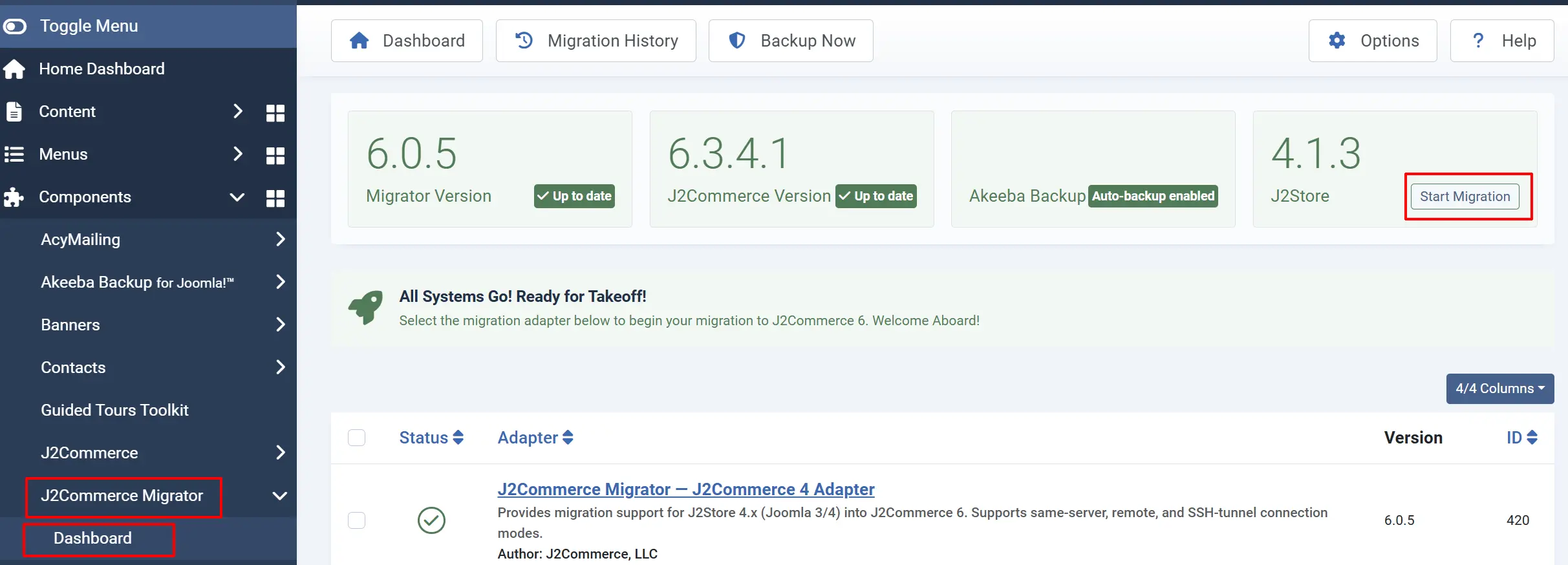Click the Home Dashboard house icon
1568x565 pixels.
(x=14, y=69)
